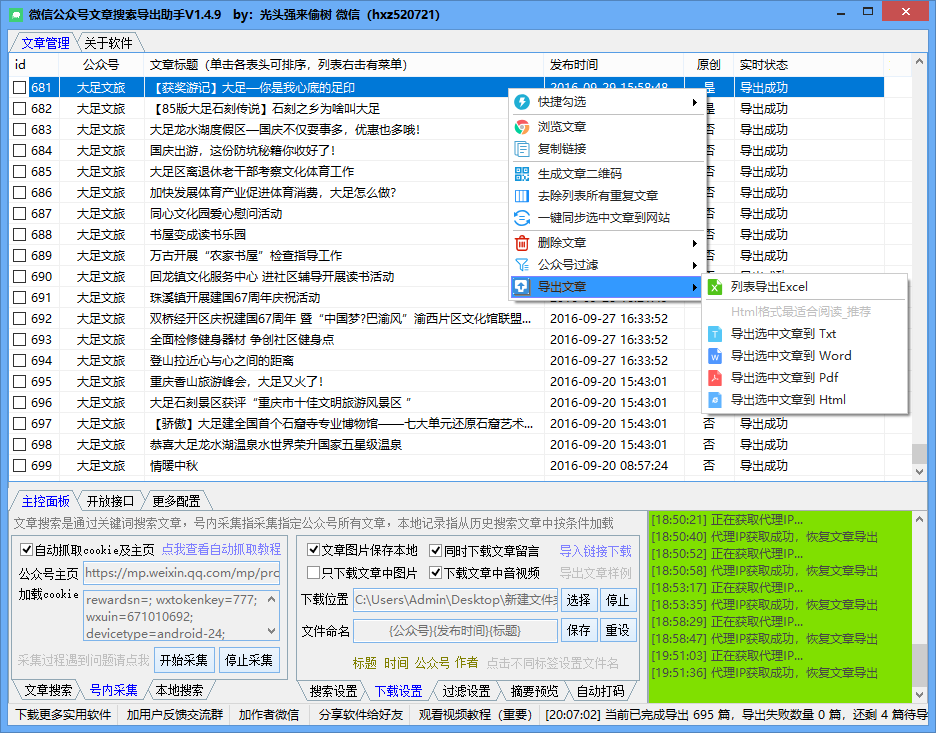Click the Chrome icon beside 浏览文章
Viewport: 936px width, 733px height.
click(x=522, y=127)
